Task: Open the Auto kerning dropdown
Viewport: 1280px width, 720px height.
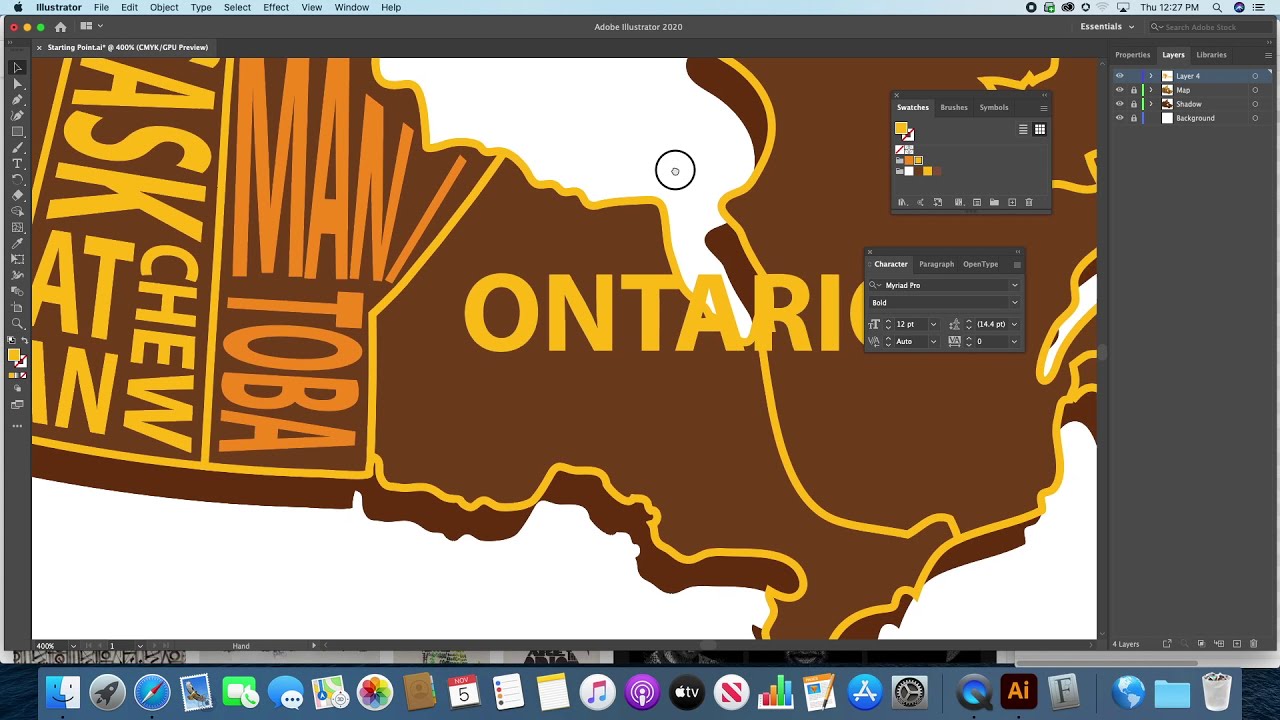Action: [x=933, y=342]
